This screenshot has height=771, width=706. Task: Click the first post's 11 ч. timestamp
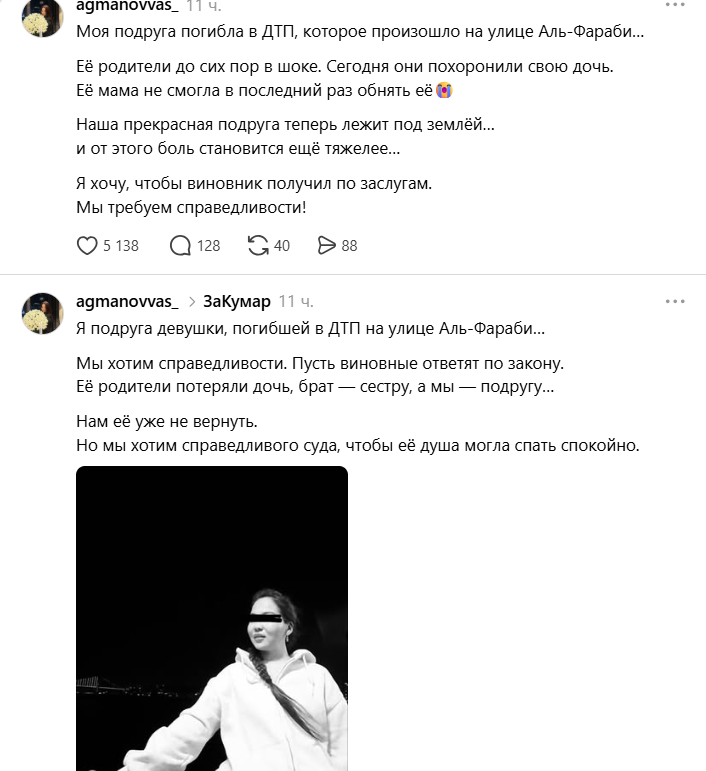[207, 5]
